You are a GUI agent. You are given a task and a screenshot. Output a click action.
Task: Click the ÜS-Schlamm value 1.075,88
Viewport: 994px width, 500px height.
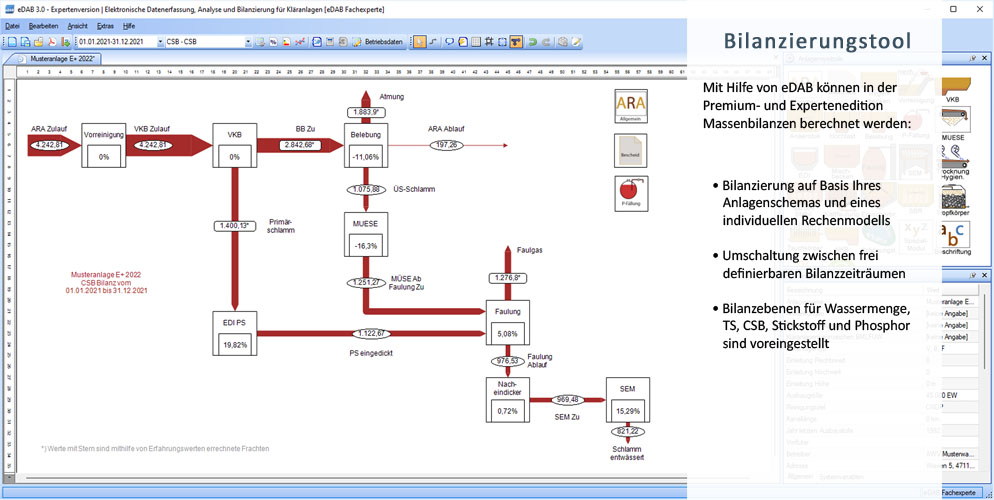click(x=366, y=189)
